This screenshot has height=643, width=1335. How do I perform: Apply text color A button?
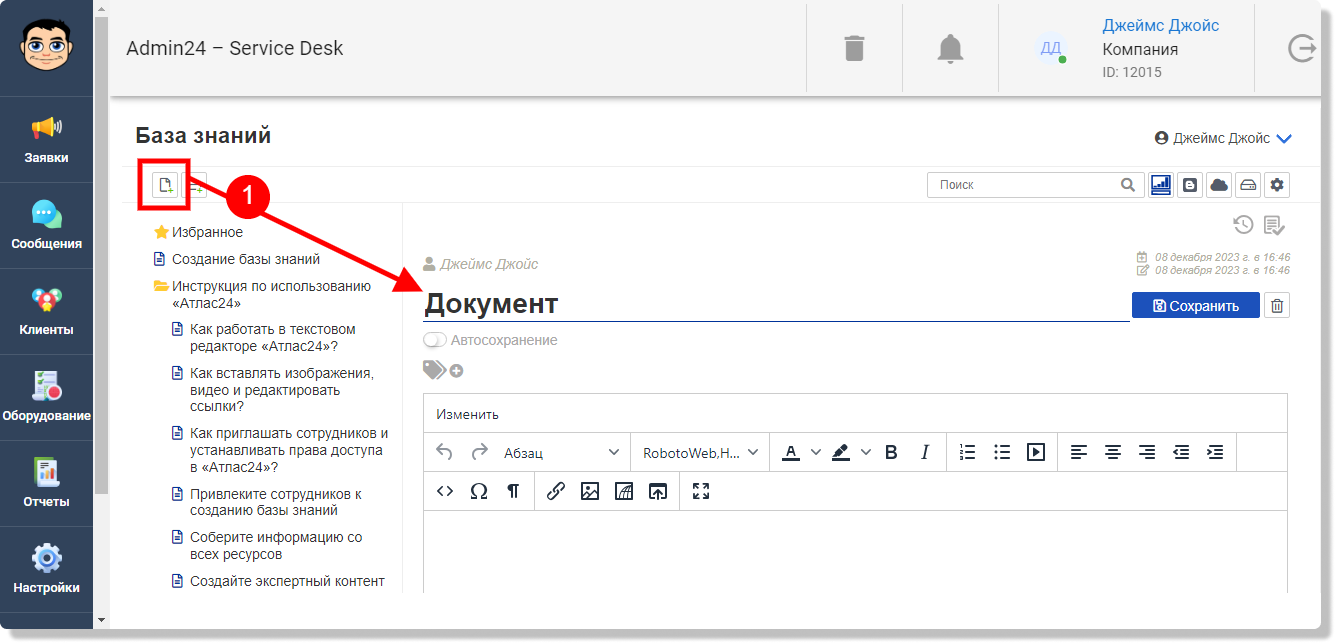791,452
